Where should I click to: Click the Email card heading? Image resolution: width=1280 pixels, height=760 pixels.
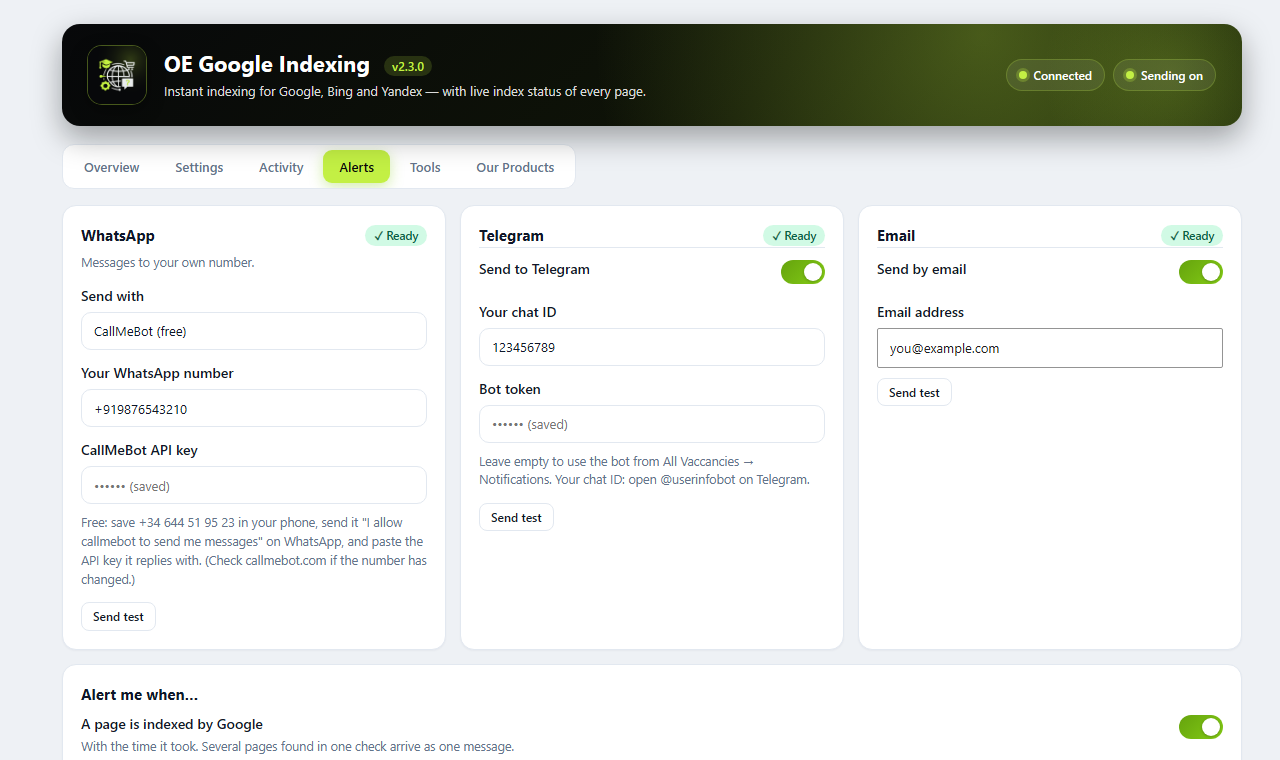click(x=896, y=236)
